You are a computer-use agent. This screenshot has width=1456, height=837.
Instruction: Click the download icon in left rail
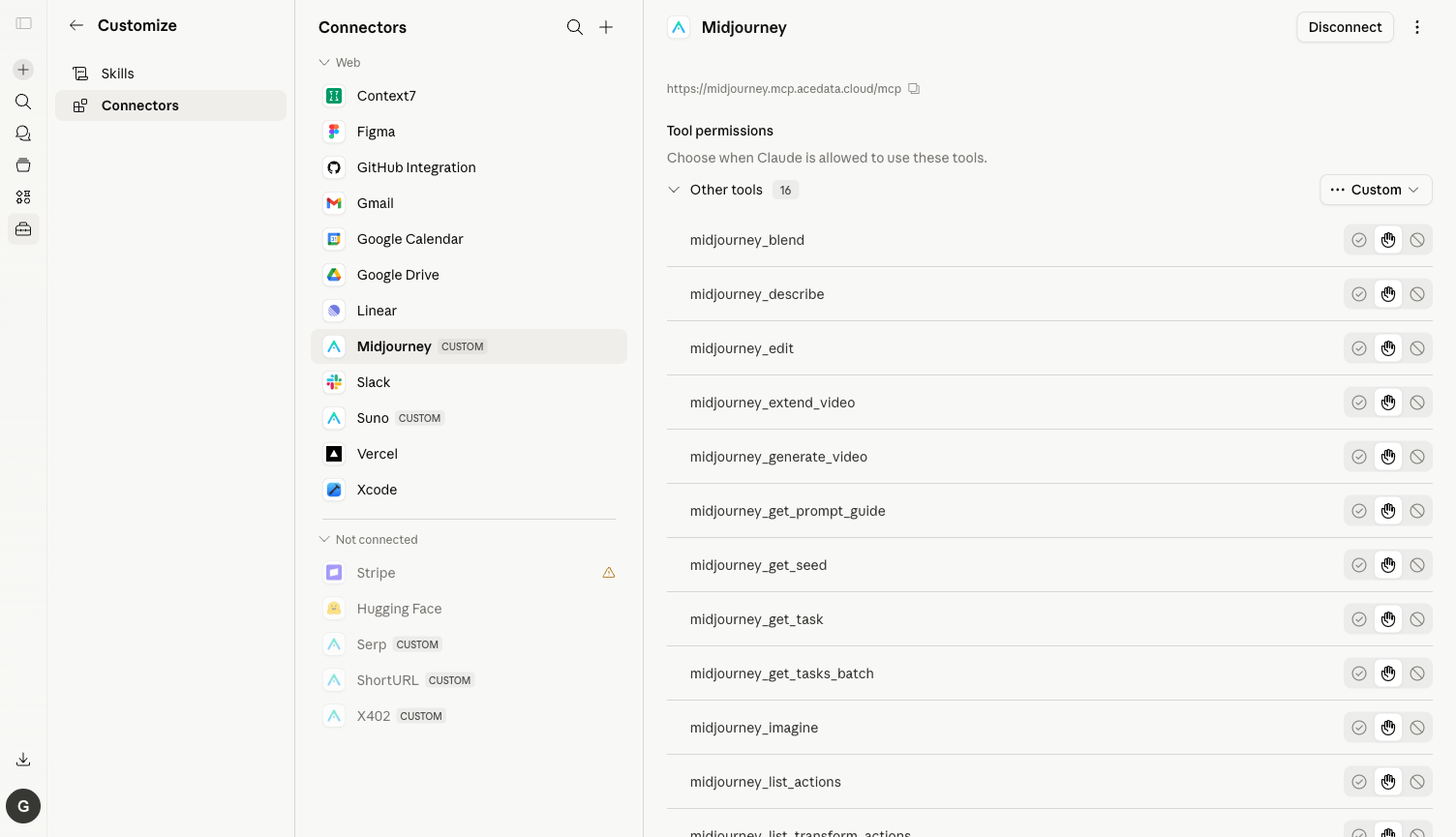click(23, 760)
